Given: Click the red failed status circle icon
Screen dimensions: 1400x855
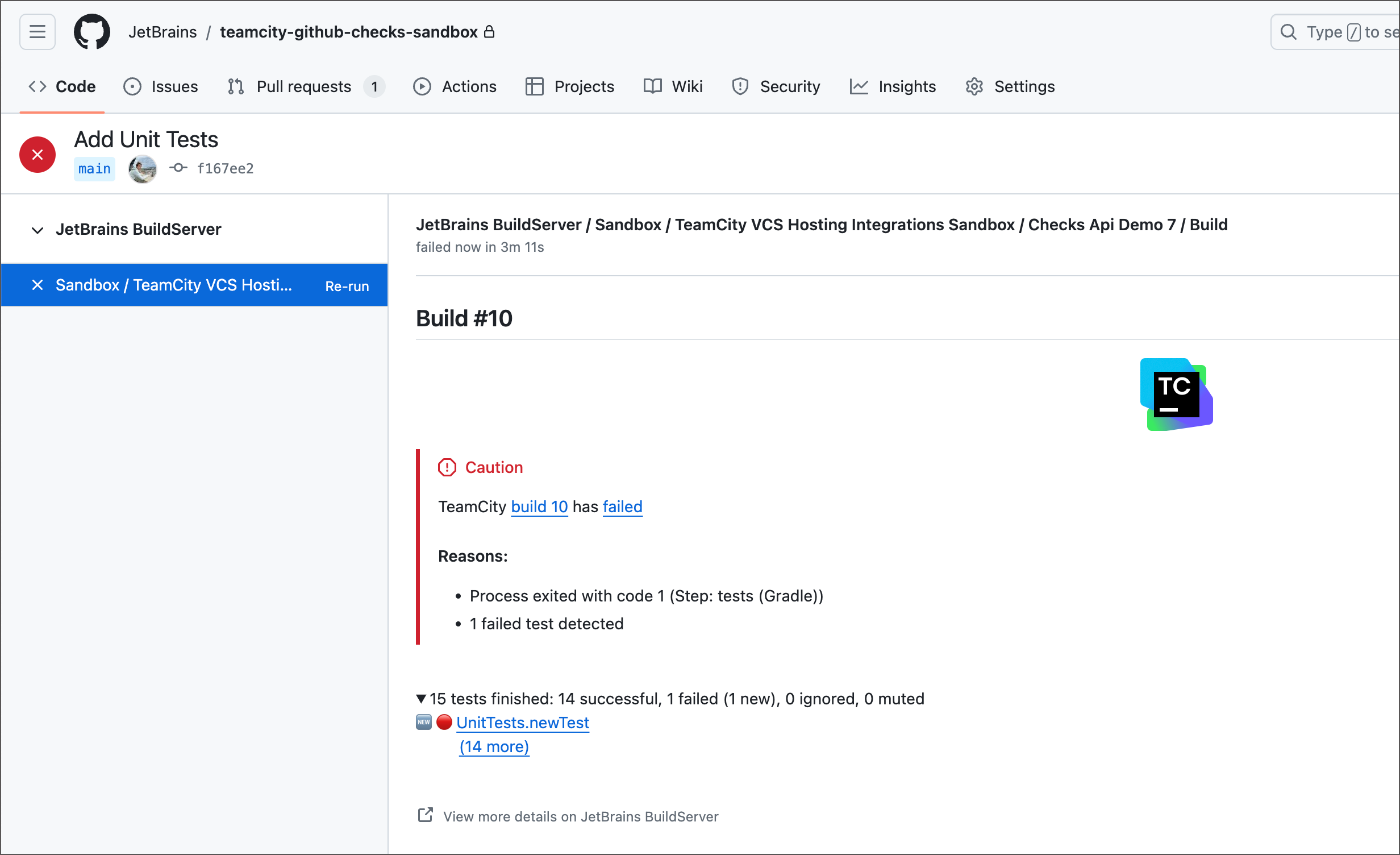Looking at the screenshot, I should (x=37, y=154).
